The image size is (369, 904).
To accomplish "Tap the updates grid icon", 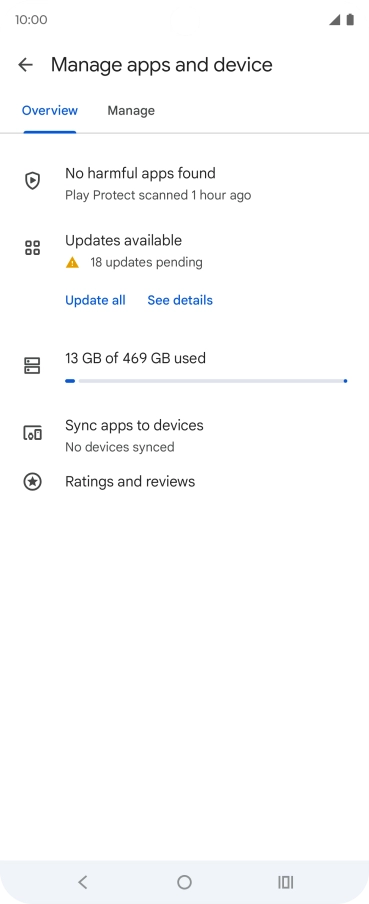I will (x=32, y=248).
